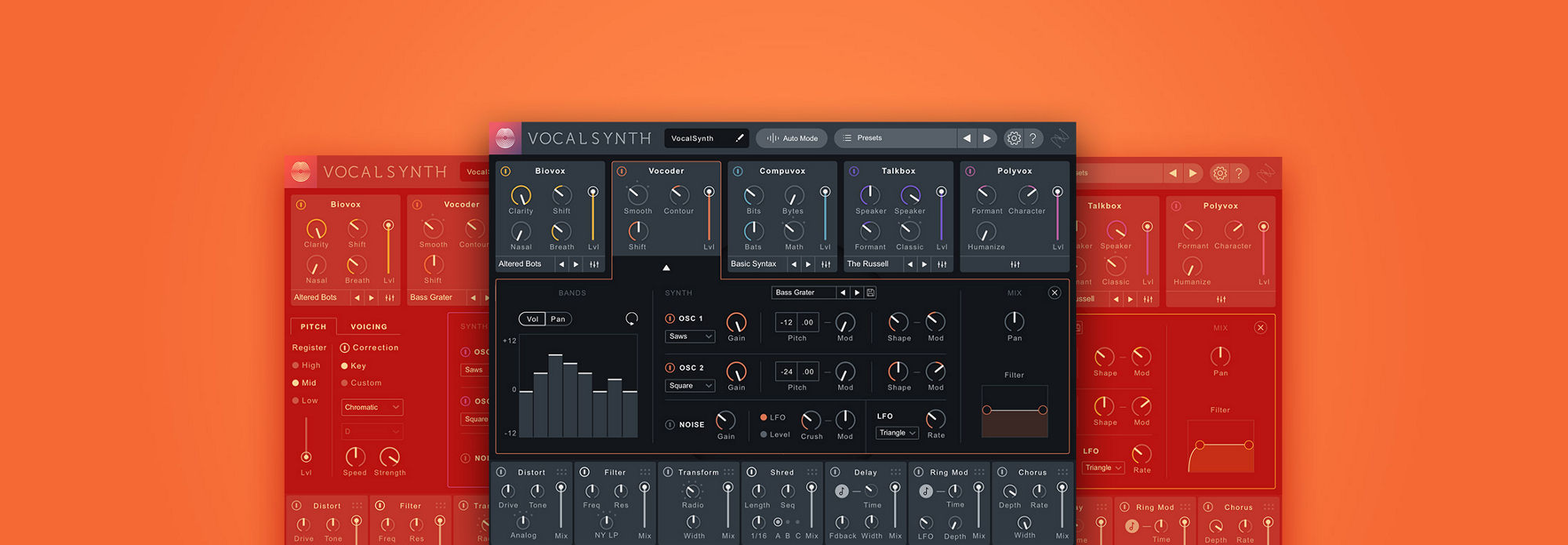This screenshot has width=1568, height=545.
Task: Click the Auto Mode button
Action: 792,138
